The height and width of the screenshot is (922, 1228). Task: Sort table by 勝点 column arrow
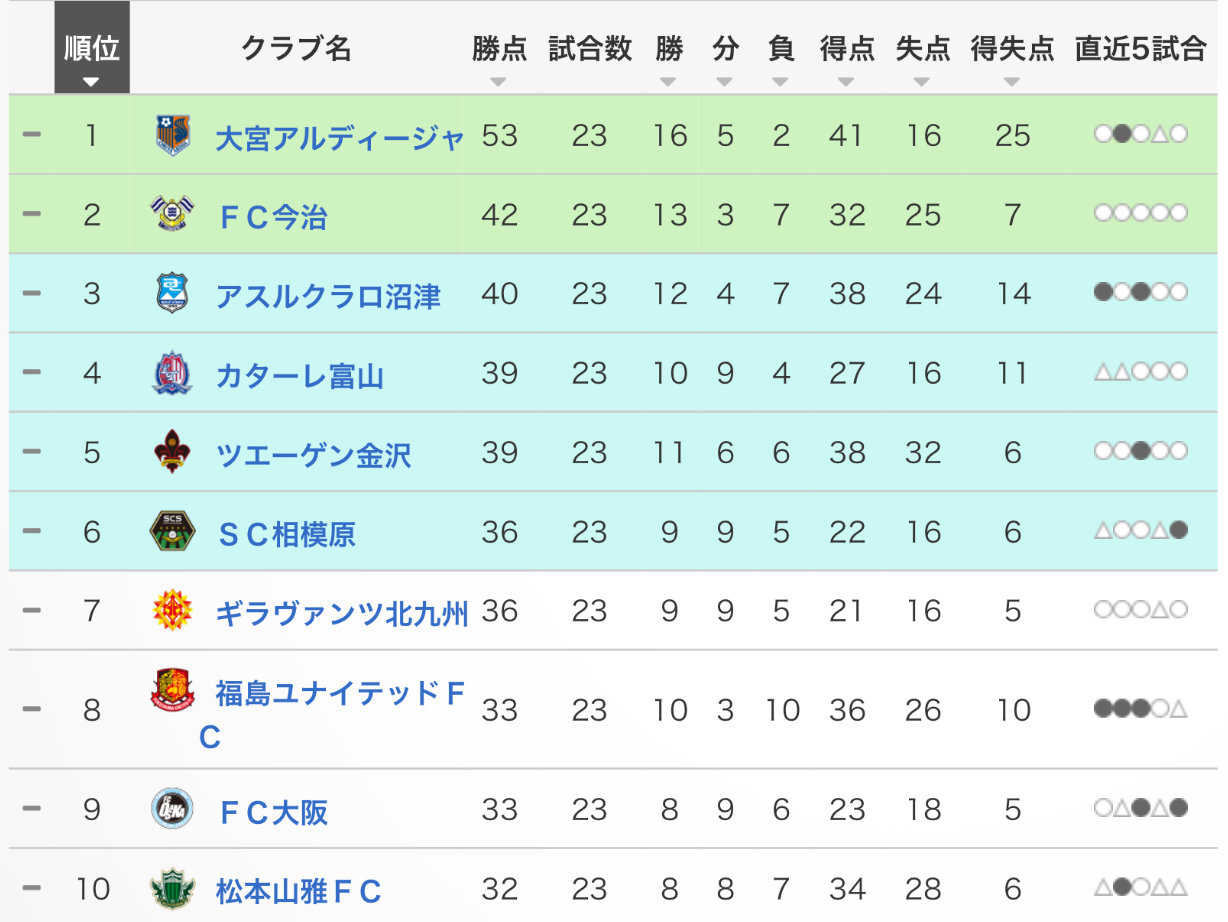pyautogui.click(x=499, y=82)
